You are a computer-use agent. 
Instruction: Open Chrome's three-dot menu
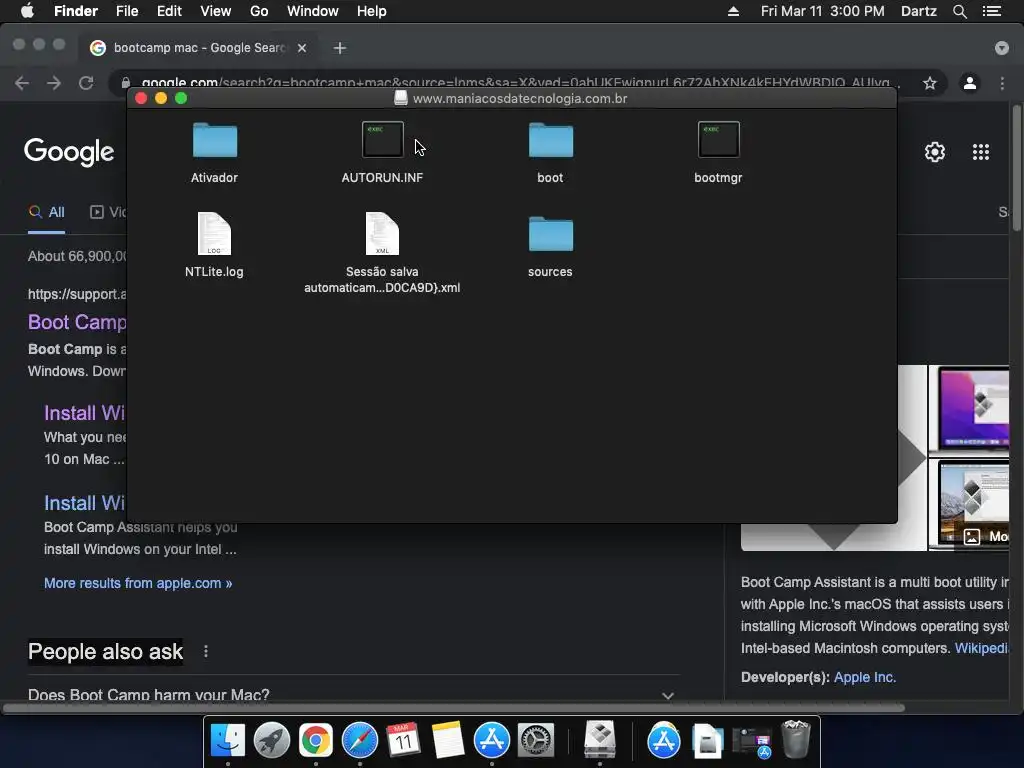point(1002,83)
